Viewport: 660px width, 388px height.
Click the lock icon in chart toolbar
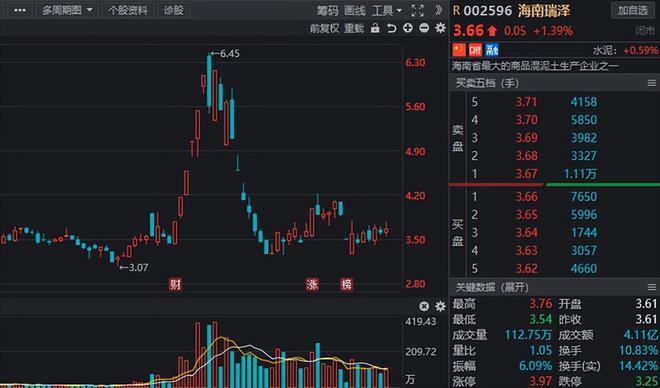tap(375, 28)
